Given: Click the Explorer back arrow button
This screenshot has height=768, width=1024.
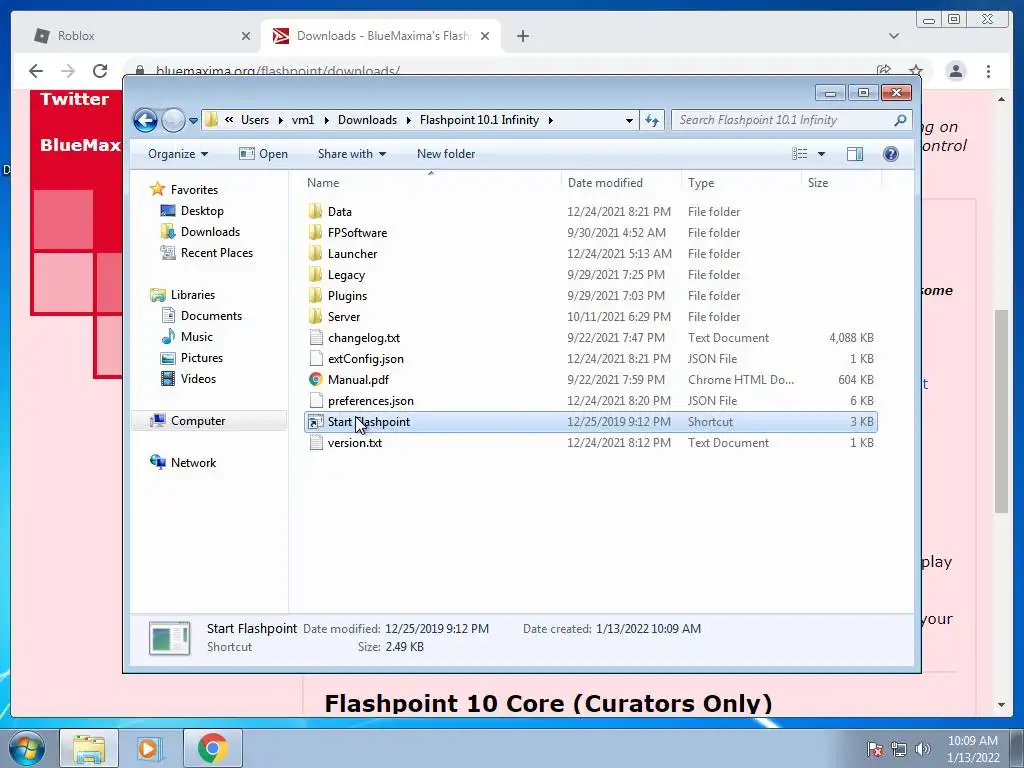Looking at the screenshot, I should (145, 120).
